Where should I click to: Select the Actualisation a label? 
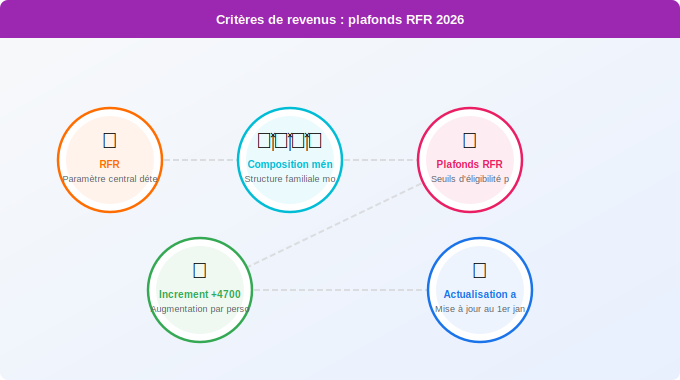480,294
